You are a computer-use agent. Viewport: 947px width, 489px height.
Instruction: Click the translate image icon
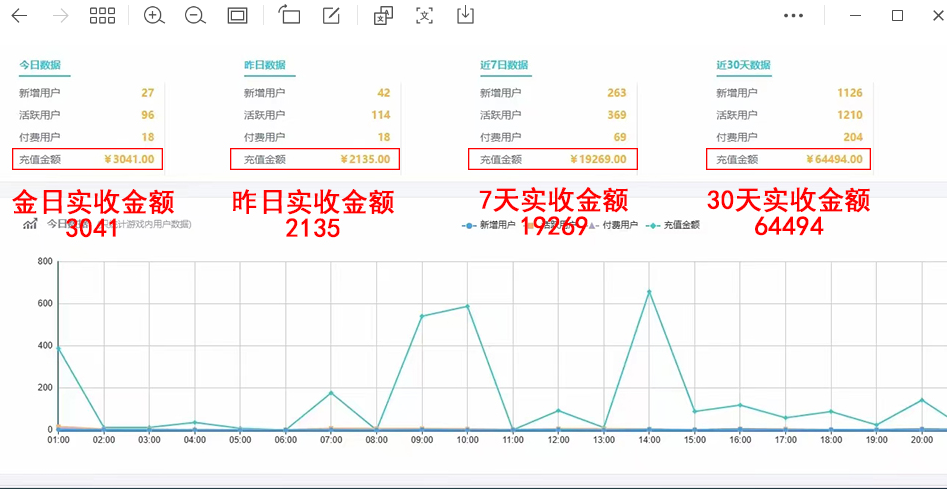pyautogui.click(x=383, y=16)
